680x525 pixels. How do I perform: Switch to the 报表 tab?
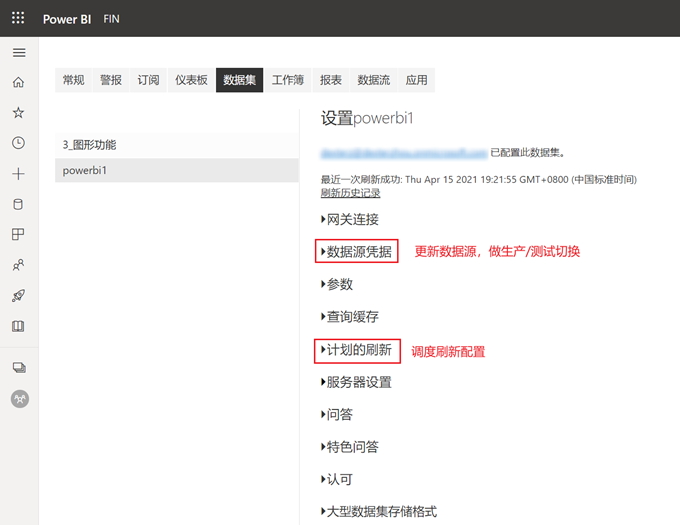coord(331,80)
